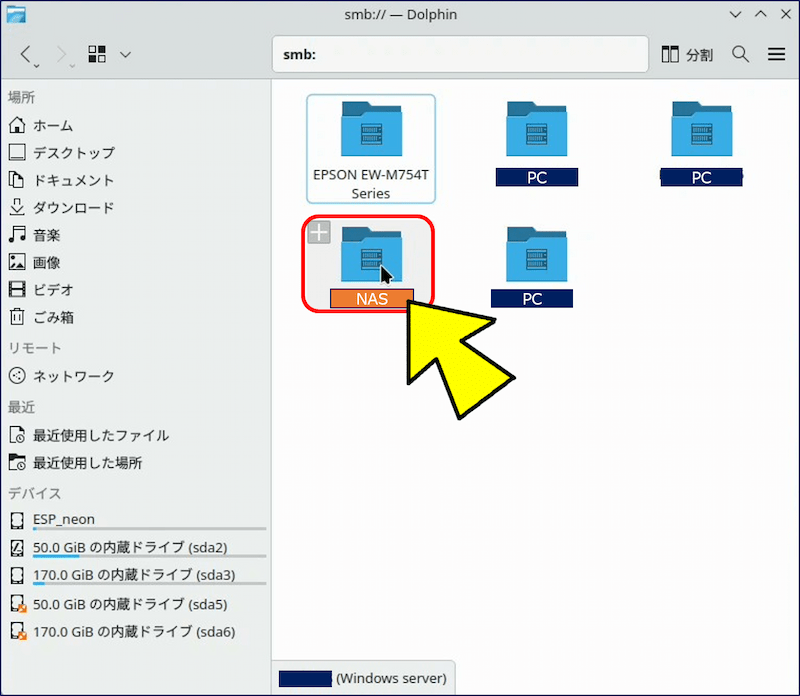Viewport: 800px width, 696px height.
Task: Open the hamburger menu
Action: [x=777, y=54]
